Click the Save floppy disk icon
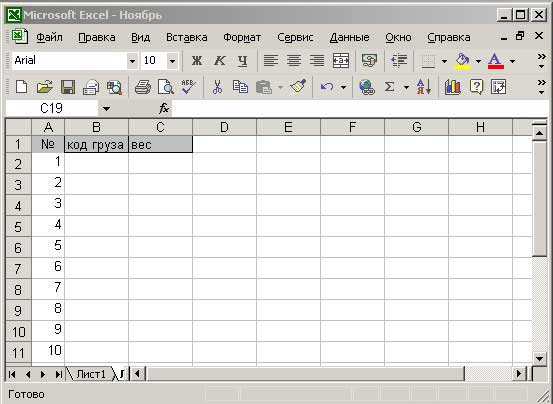The width and height of the screenshot is (553, 404). pyautogui.click(x=68, y=87)
